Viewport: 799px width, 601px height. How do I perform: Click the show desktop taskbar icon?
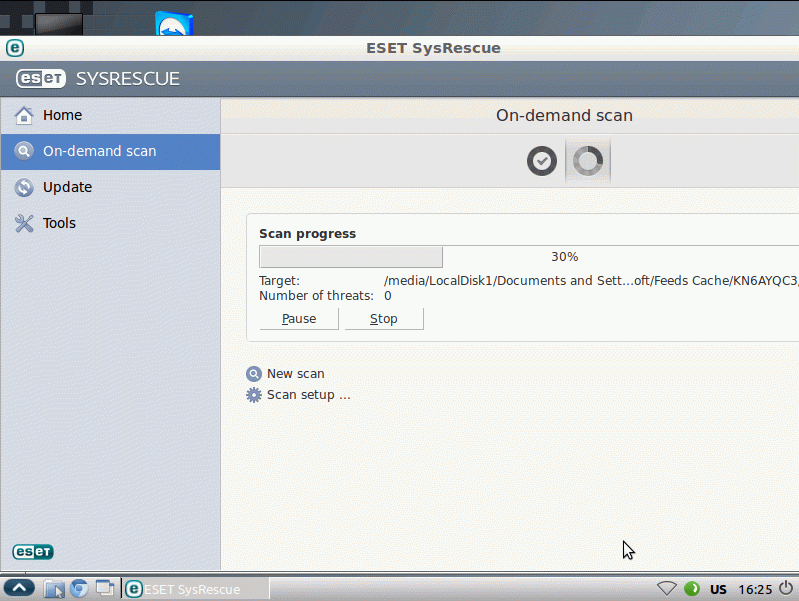pos(105,588)
